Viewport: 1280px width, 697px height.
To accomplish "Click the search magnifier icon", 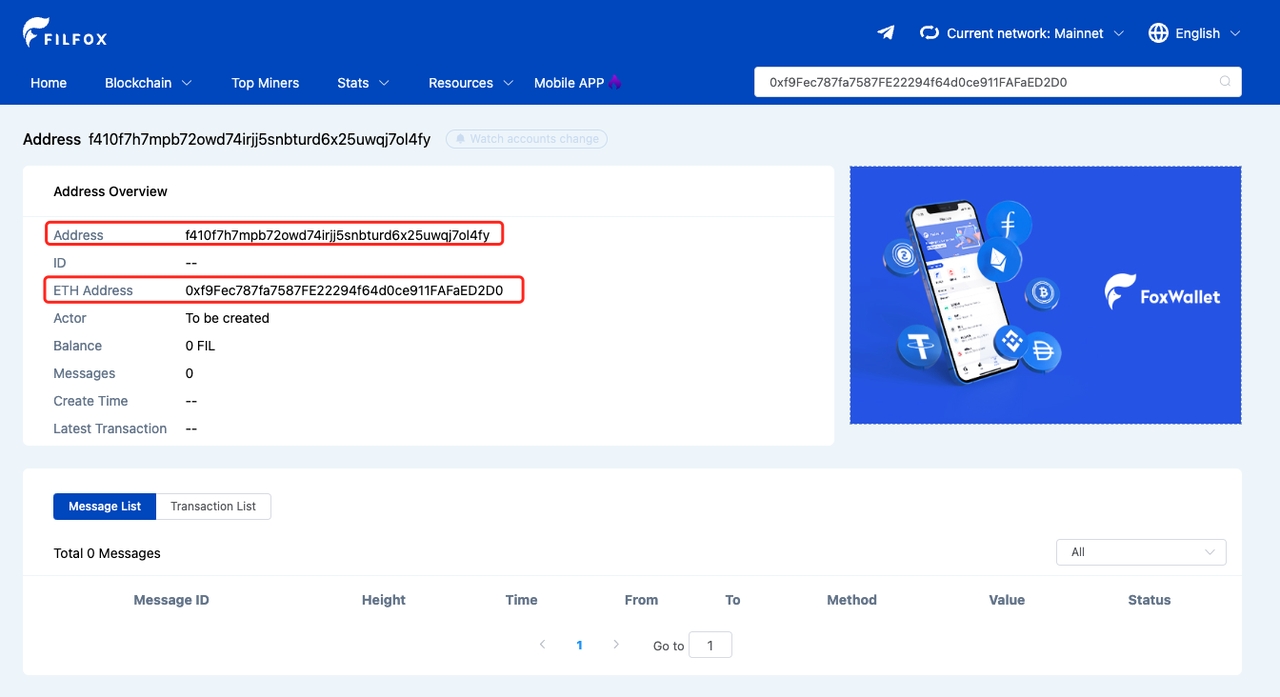I will 1225,82.
